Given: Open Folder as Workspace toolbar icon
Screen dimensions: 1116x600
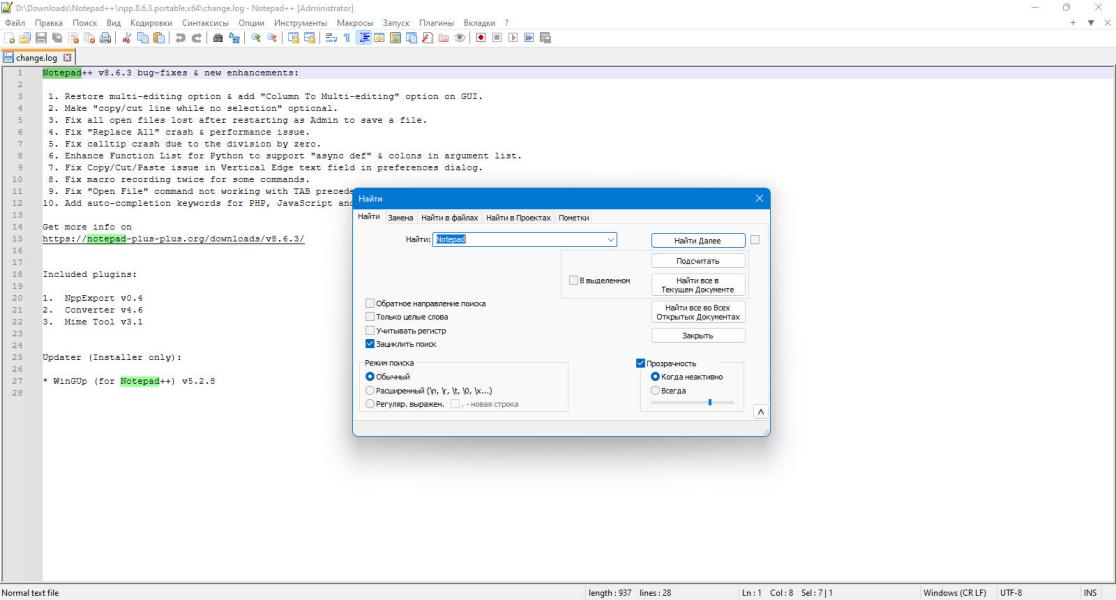Looking at the screenshot, I should pos(443,38).
